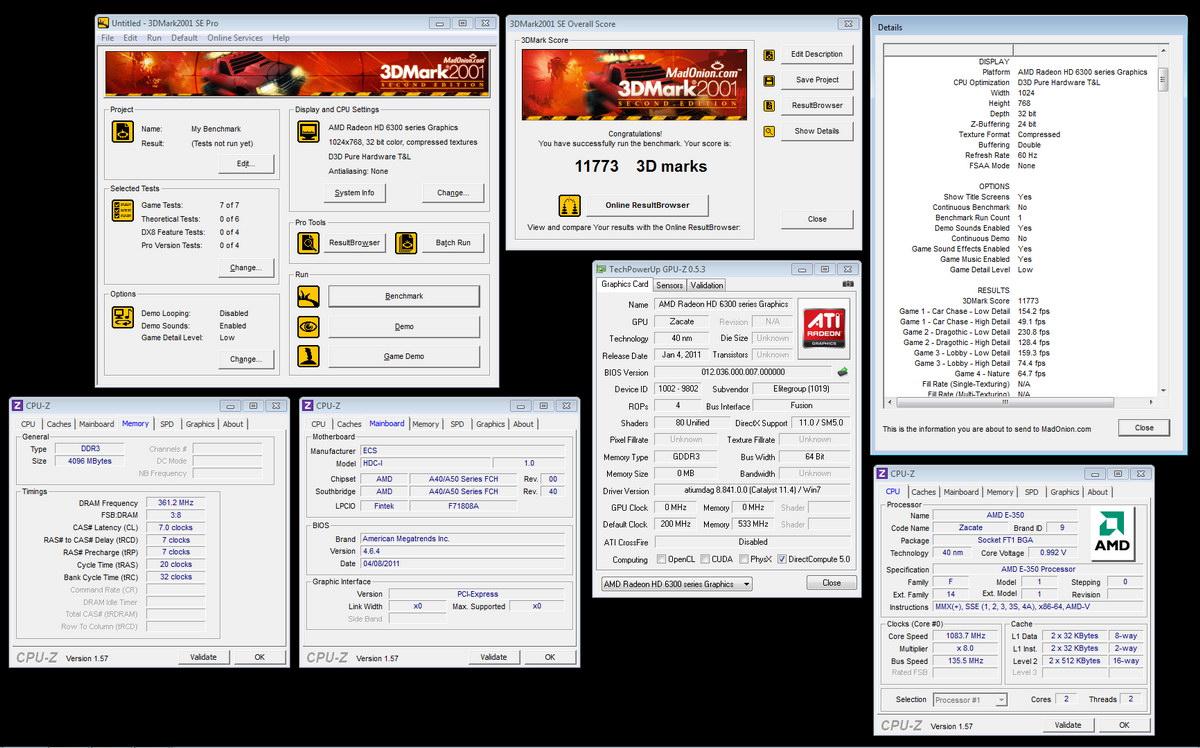Click the 3DMark2001 banner in Overall Score window
Screen dimensions: 1200x748
pos(634,85)
